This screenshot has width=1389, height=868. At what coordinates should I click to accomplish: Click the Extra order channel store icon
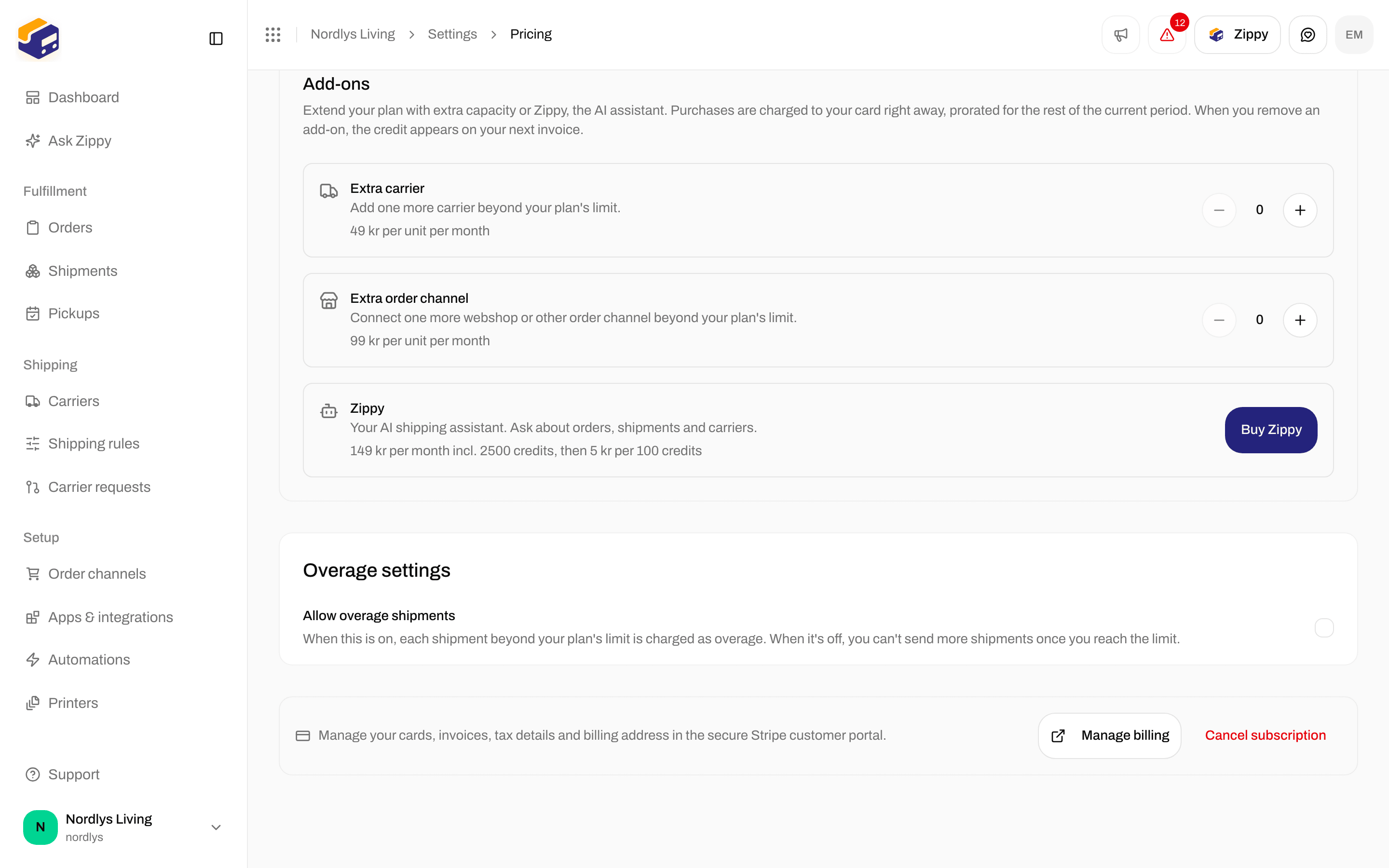point(329,300)
